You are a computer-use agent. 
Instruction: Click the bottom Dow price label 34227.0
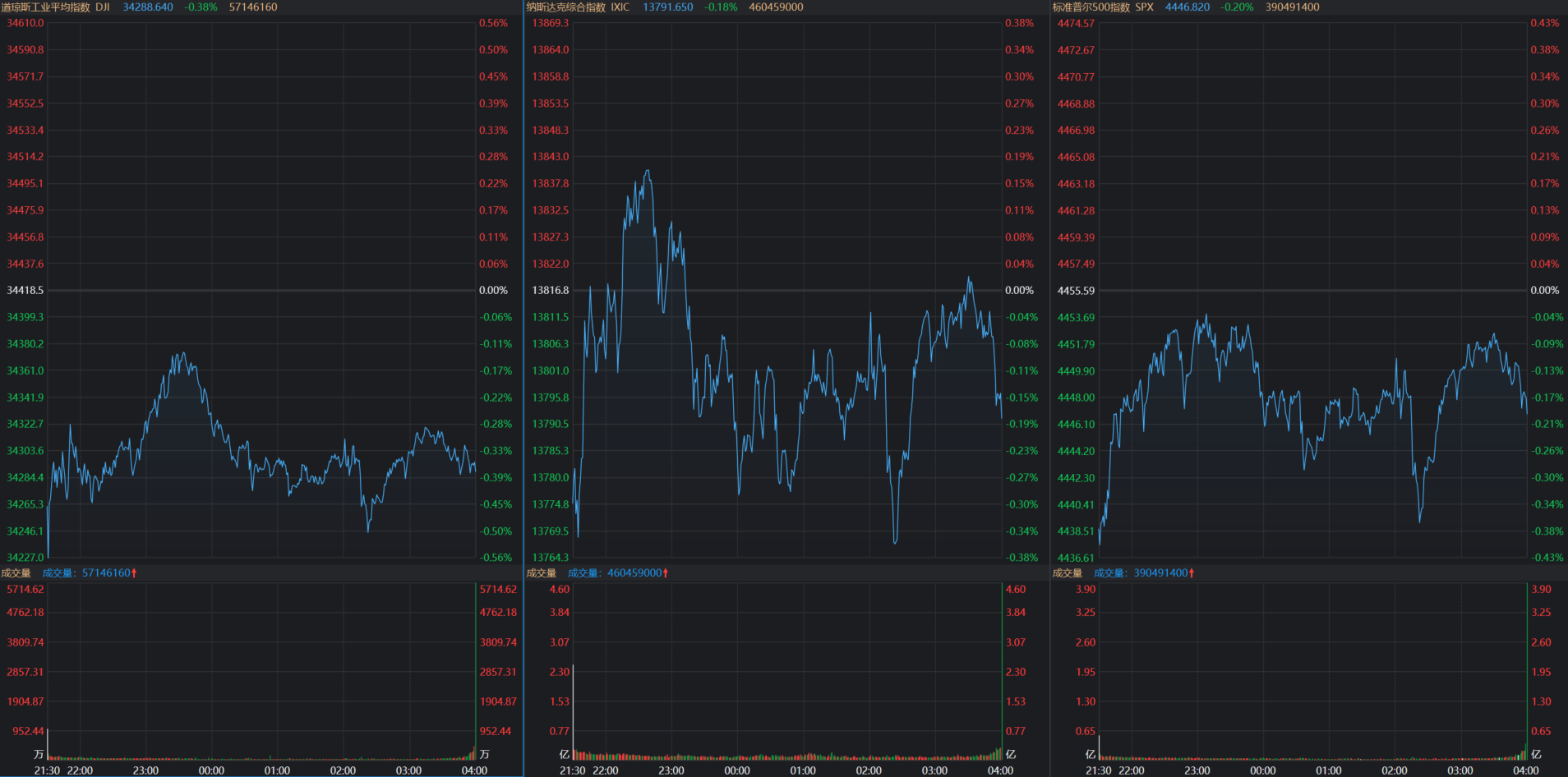[x=25, y=557]
